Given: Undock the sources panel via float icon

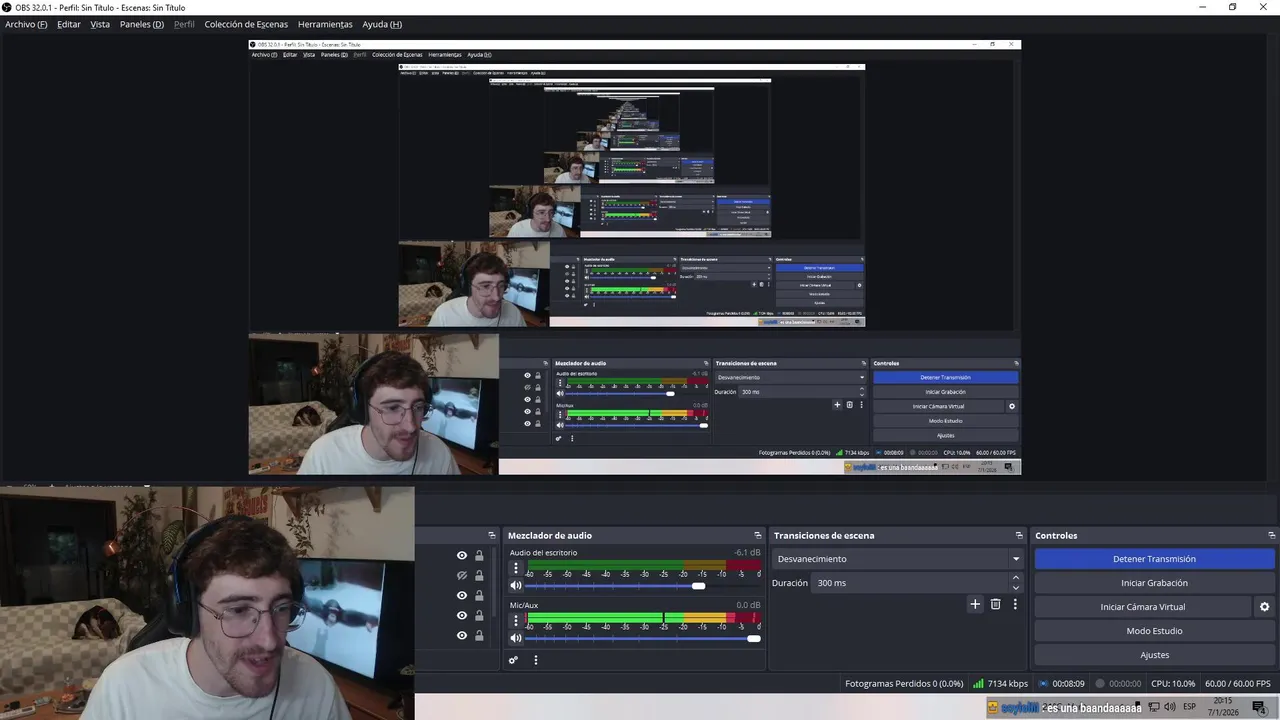Looking at the screenshot, I should [491, 536].
